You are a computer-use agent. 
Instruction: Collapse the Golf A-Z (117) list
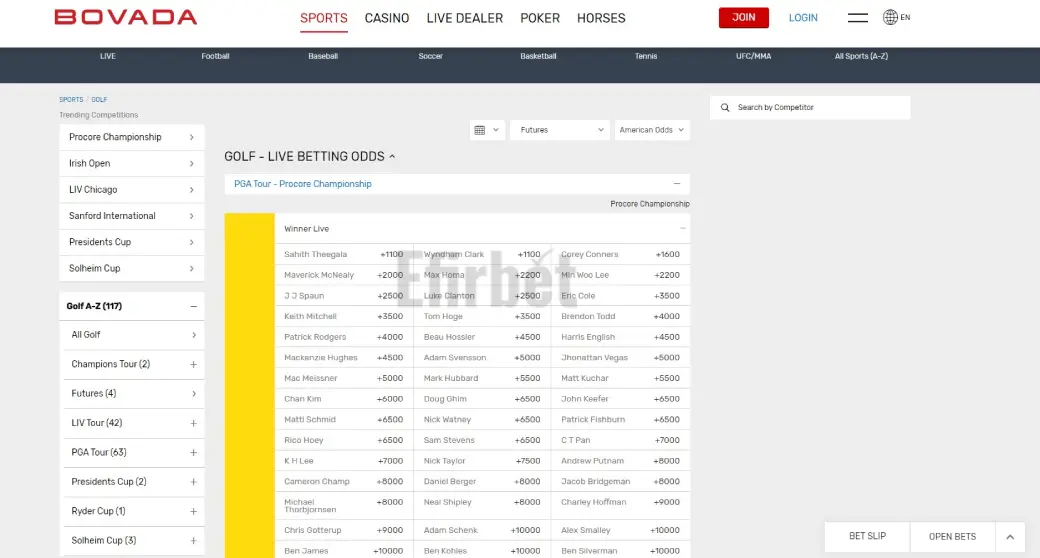(x=193, y=307)
